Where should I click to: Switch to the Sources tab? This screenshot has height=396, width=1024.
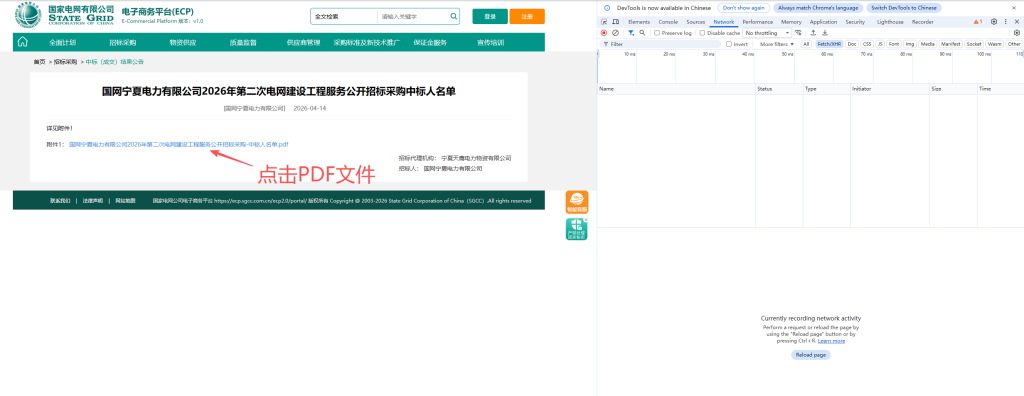(696, 22)
